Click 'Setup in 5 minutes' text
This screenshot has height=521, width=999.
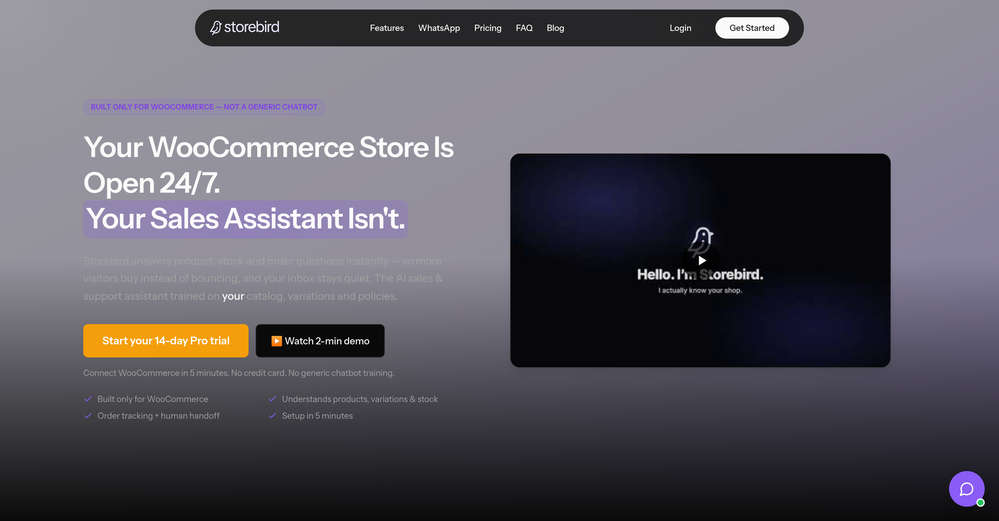[317, 416]
